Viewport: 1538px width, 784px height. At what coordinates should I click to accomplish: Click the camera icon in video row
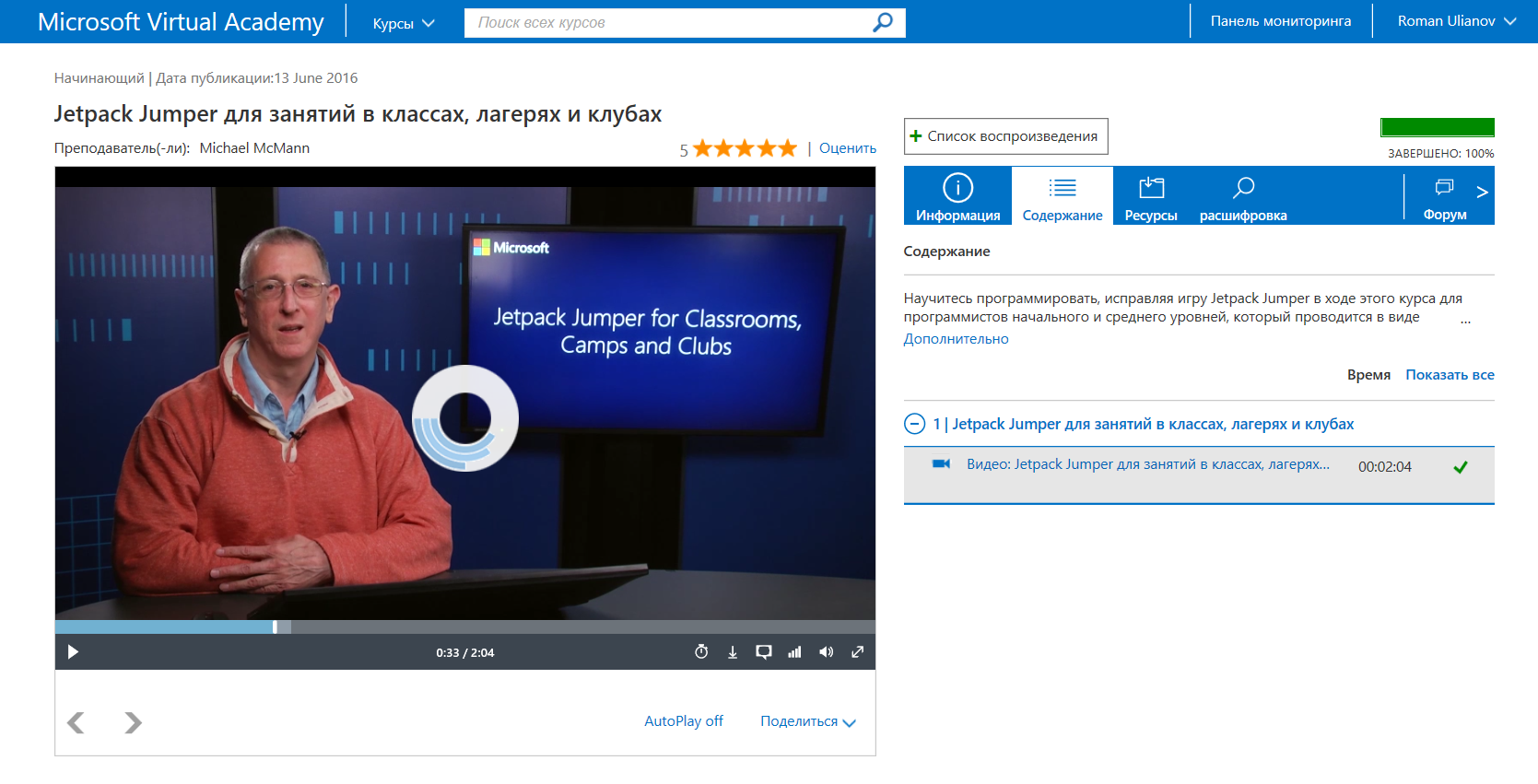point(941,464)
